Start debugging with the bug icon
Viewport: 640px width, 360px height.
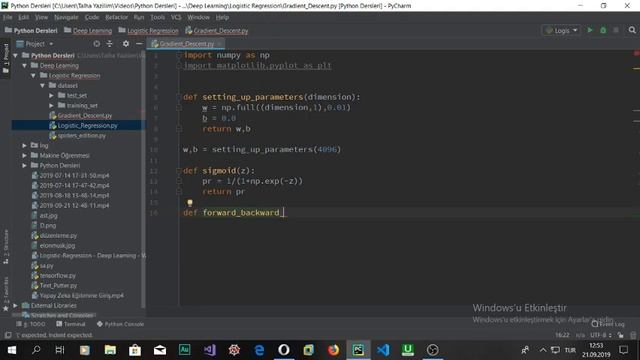click(x=603, y=30)
